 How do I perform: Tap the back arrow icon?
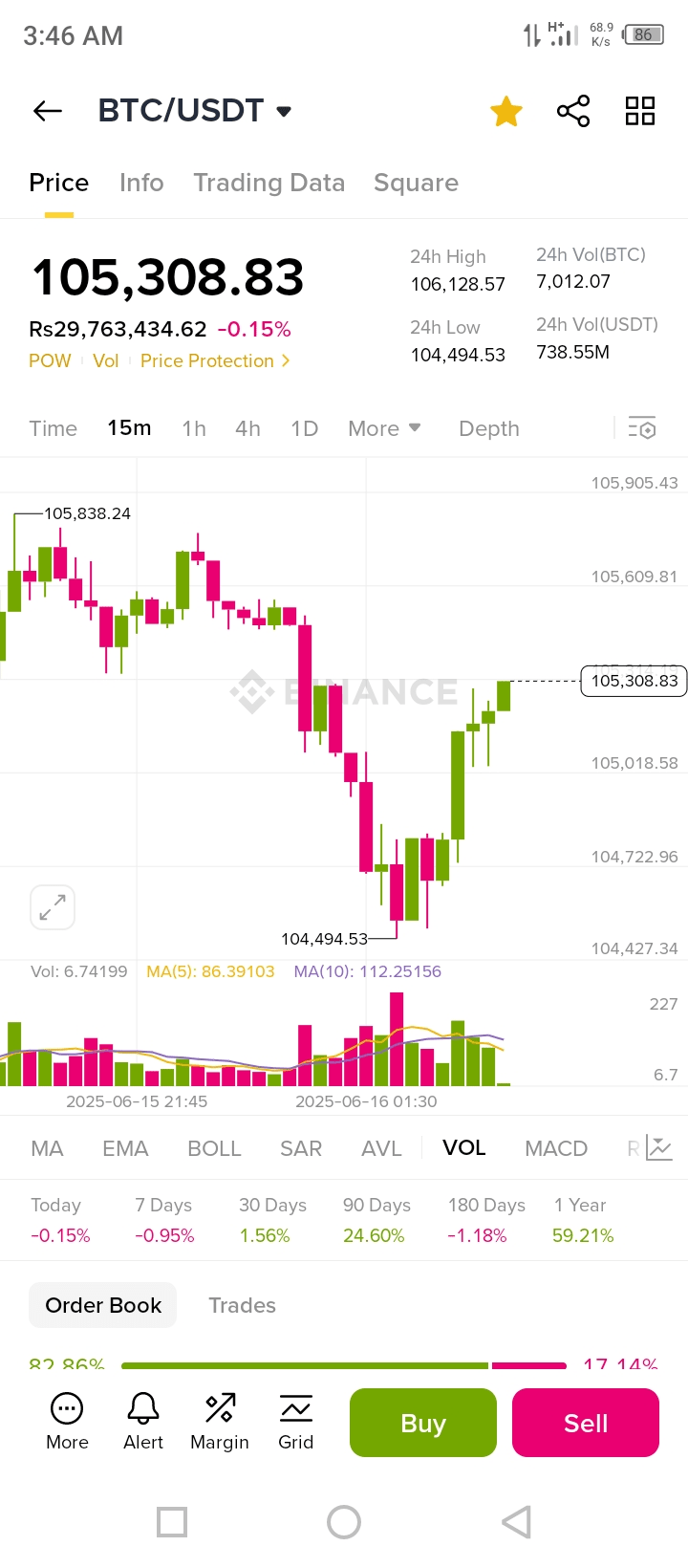(48, 111)
